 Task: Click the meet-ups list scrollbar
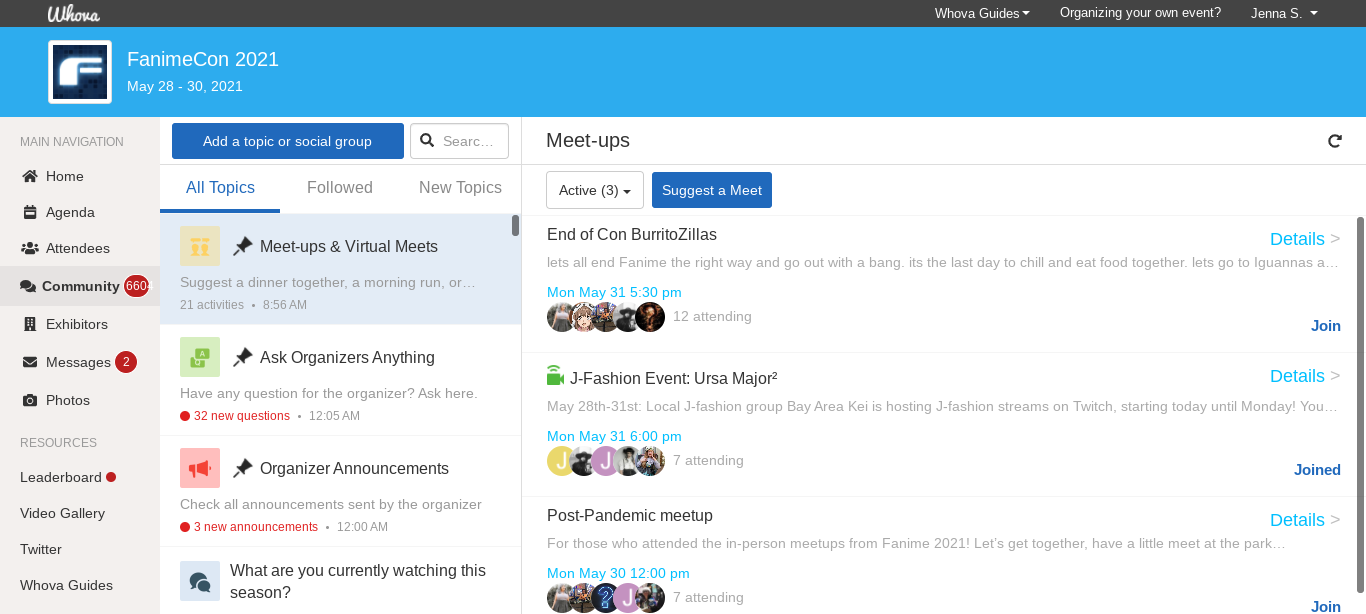(x=1360, y=405)
